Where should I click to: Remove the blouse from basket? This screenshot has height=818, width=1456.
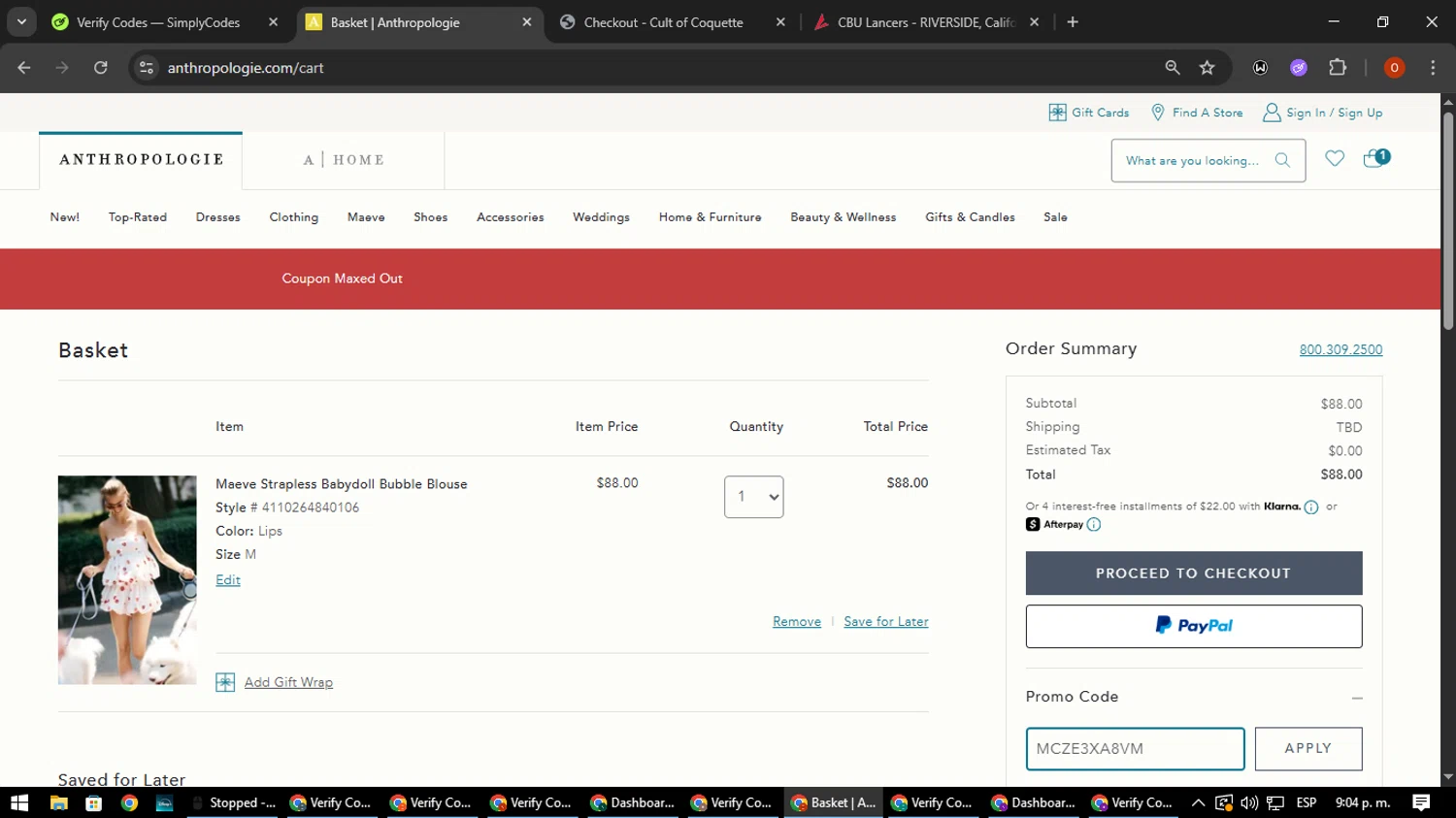797,622
